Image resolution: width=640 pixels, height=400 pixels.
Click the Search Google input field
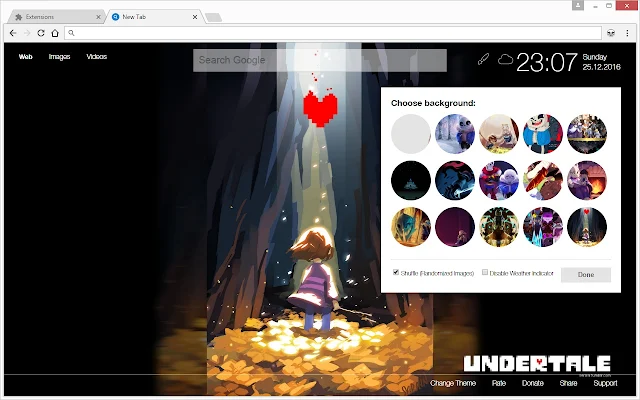pyautogui.click(x=320, y=60)
